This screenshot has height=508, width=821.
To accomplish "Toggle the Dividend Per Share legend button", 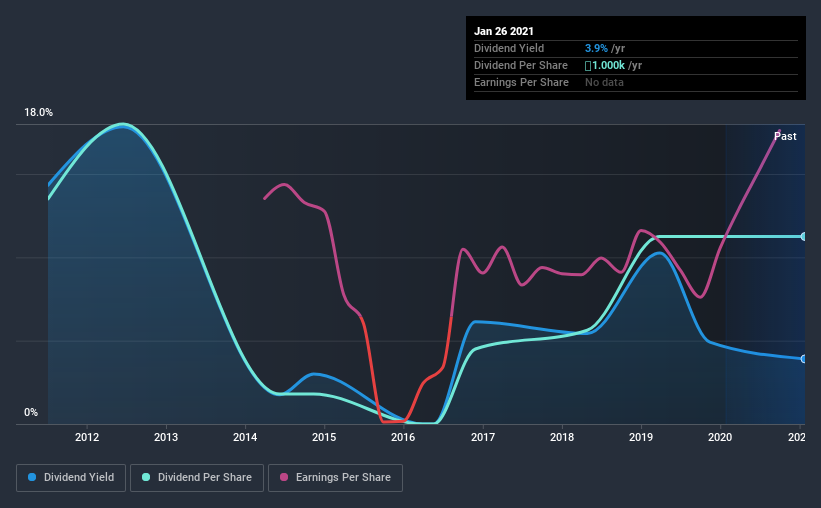I will point(197,478).
